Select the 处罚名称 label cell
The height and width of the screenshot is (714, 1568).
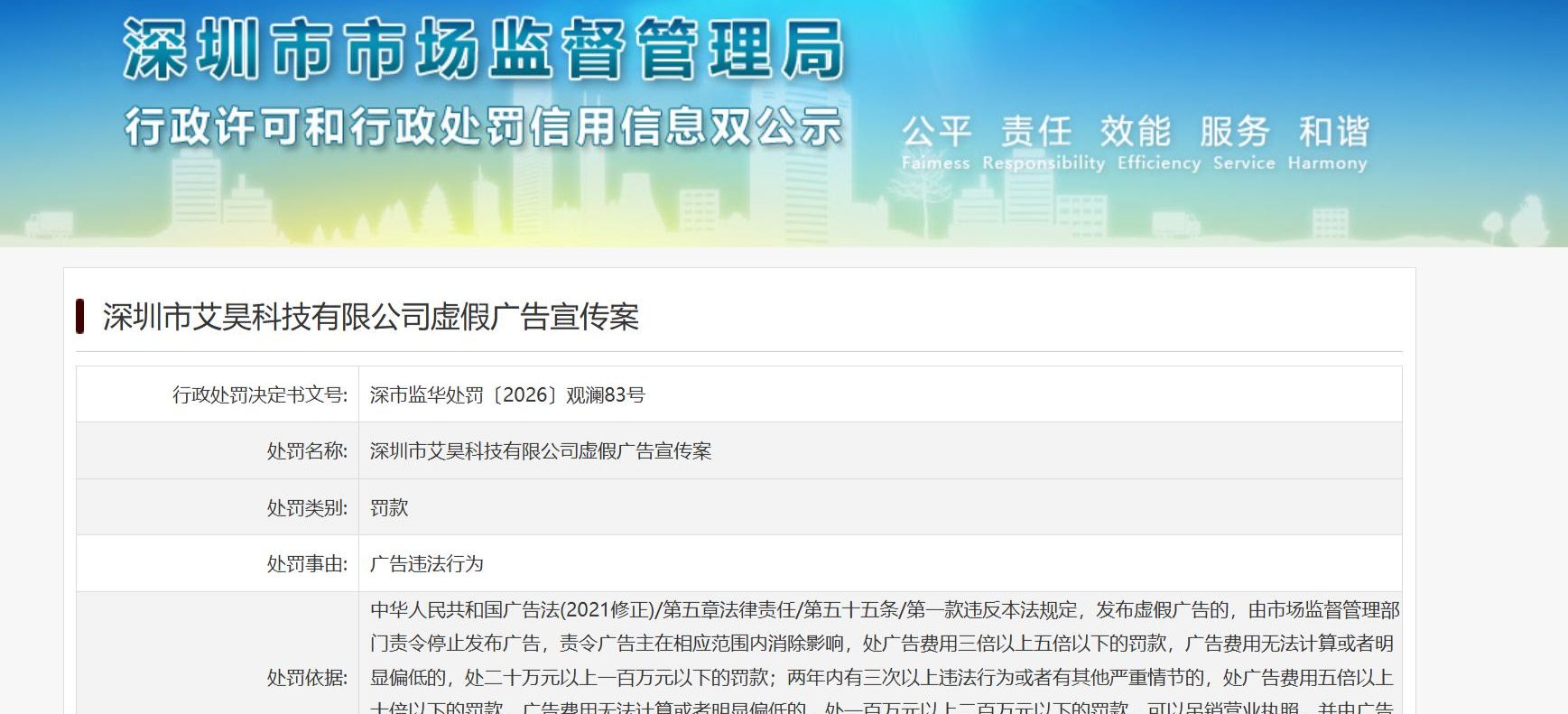pyautogui.click(x=218, y=451)
